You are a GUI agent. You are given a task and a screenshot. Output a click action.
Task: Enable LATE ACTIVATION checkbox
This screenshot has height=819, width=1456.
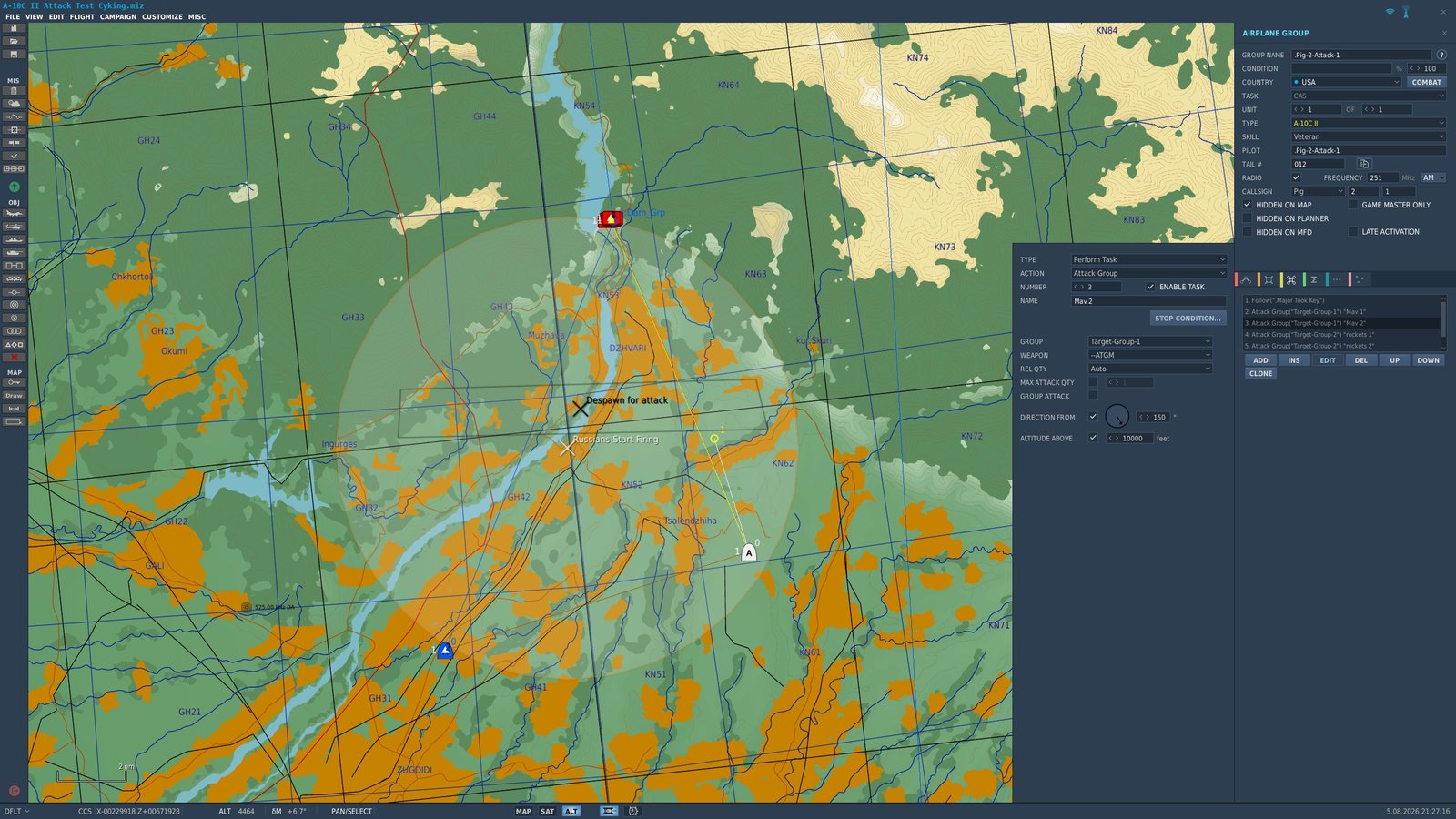pyautogui.click(x=1353, y=232)
